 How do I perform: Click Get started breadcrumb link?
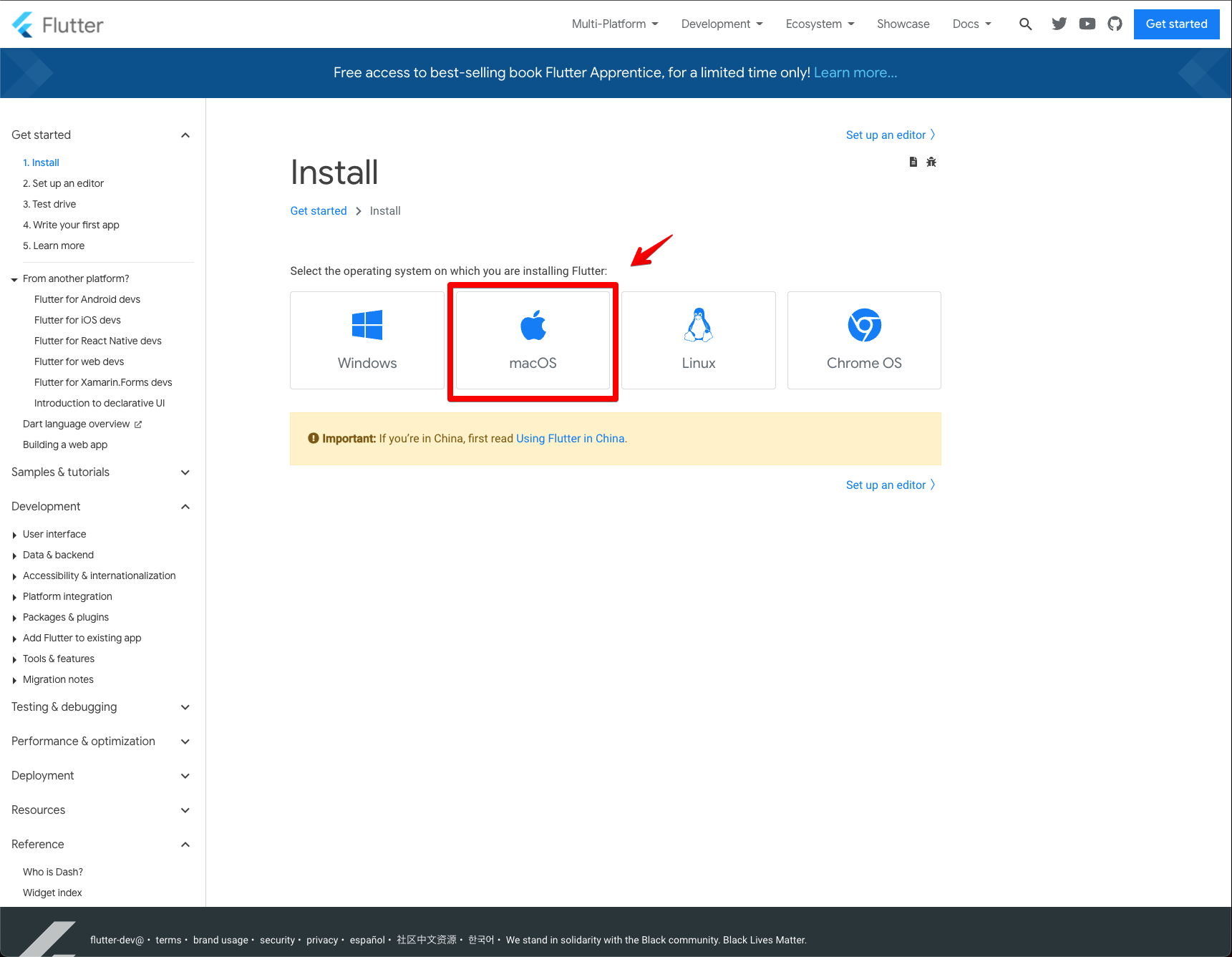tap(319, 210)
